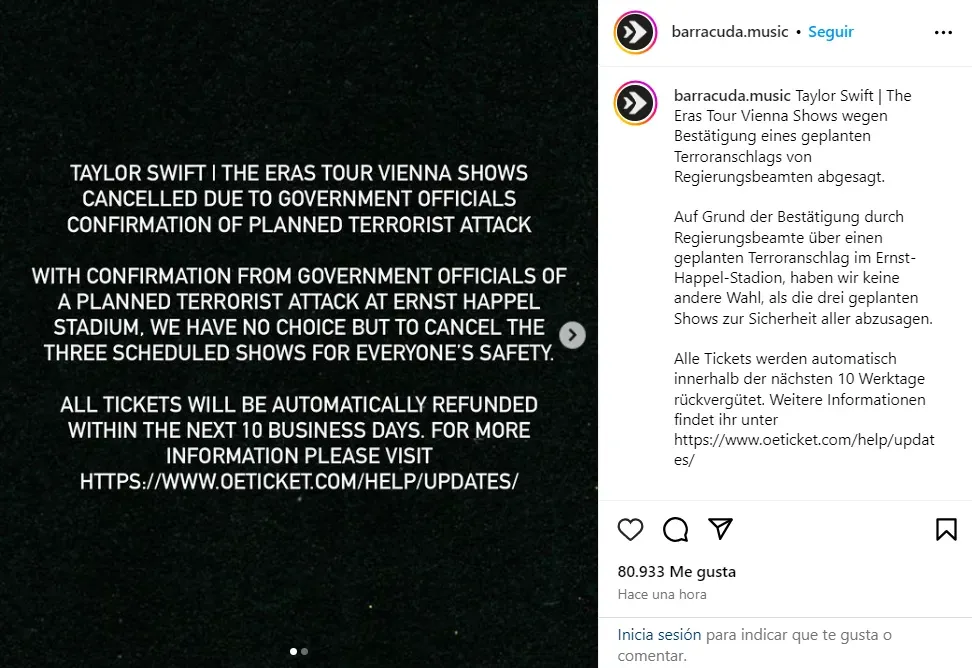Open barracuda.music username in post header

[x=731, y=32]
